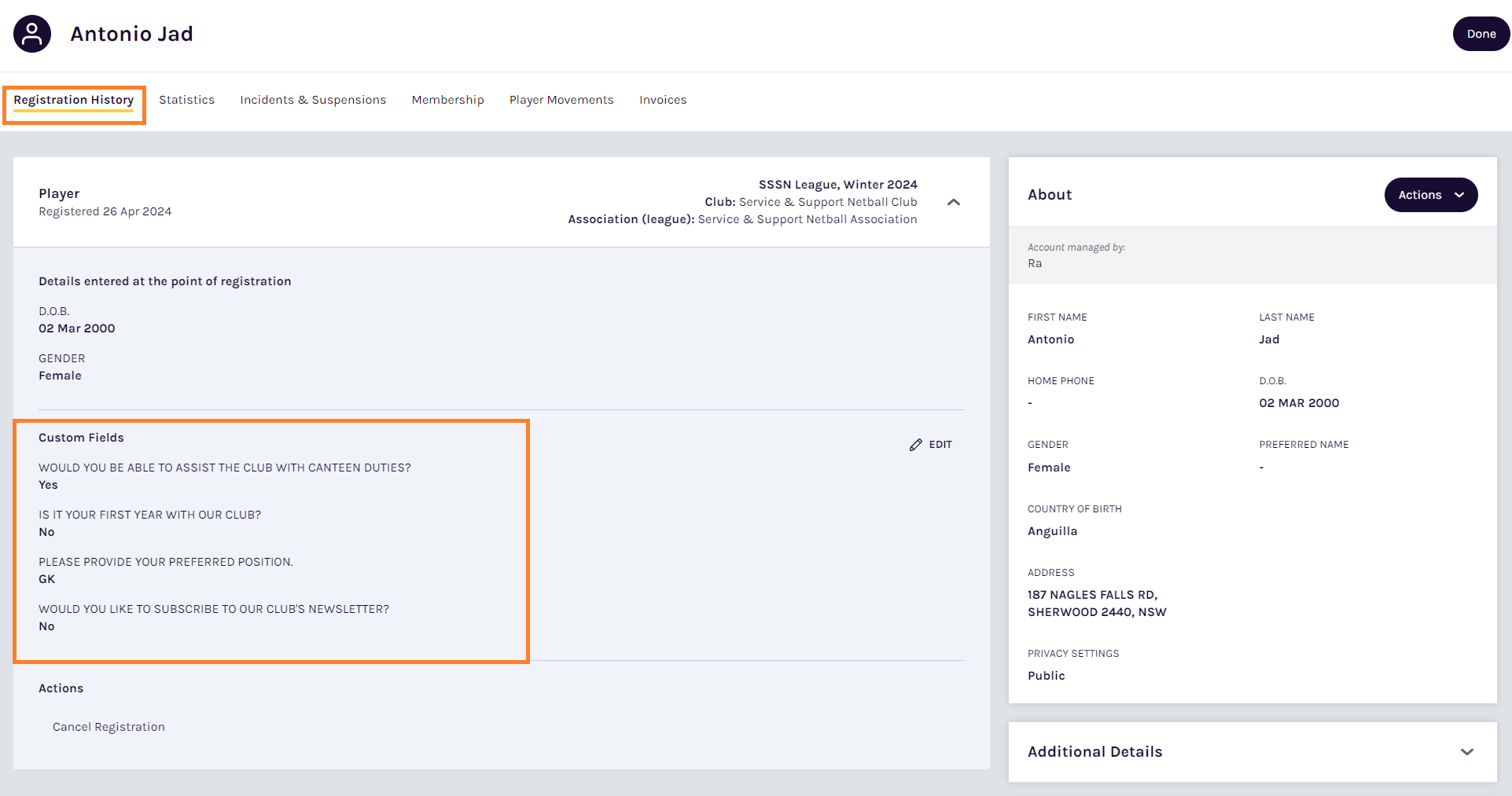Image resolution: width=1512 pixels, height=796 pixels.
Task: Click '02 Mar 2000' D.O.B. value in registration
Action: pyautogui.click(x=77, y=328)
